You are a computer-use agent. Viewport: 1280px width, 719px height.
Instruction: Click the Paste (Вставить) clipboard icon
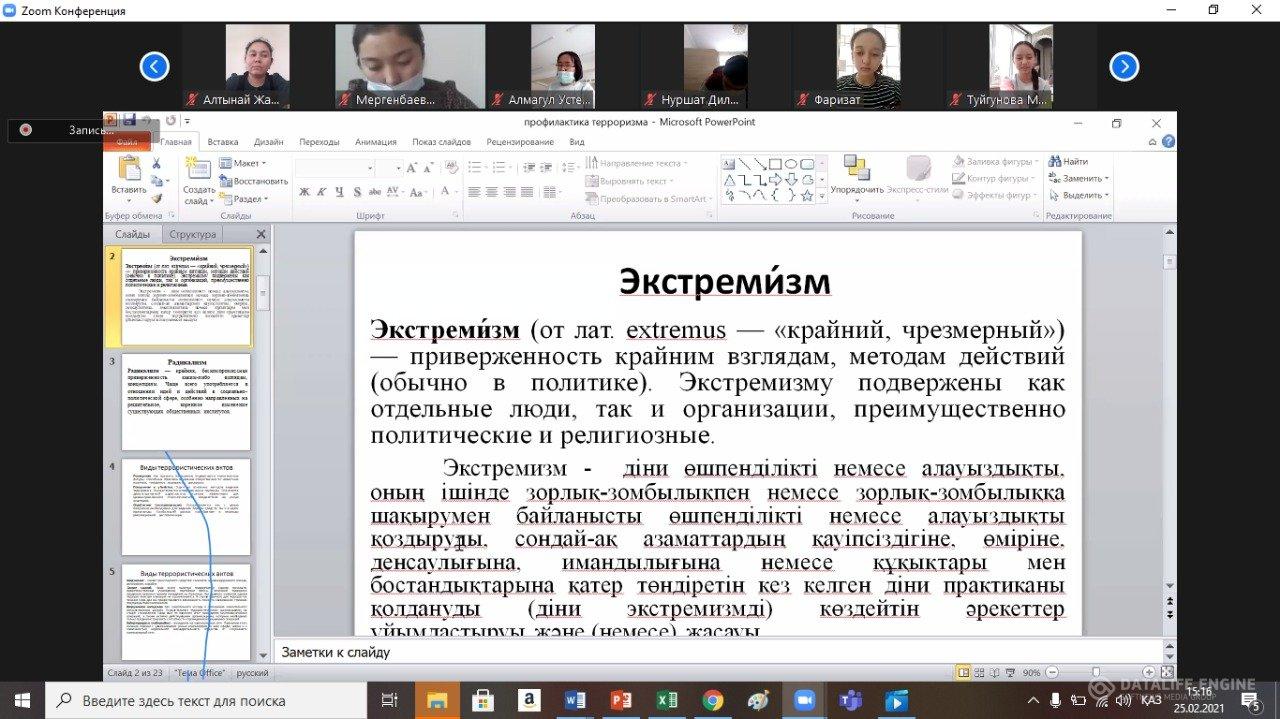[128, 169]
